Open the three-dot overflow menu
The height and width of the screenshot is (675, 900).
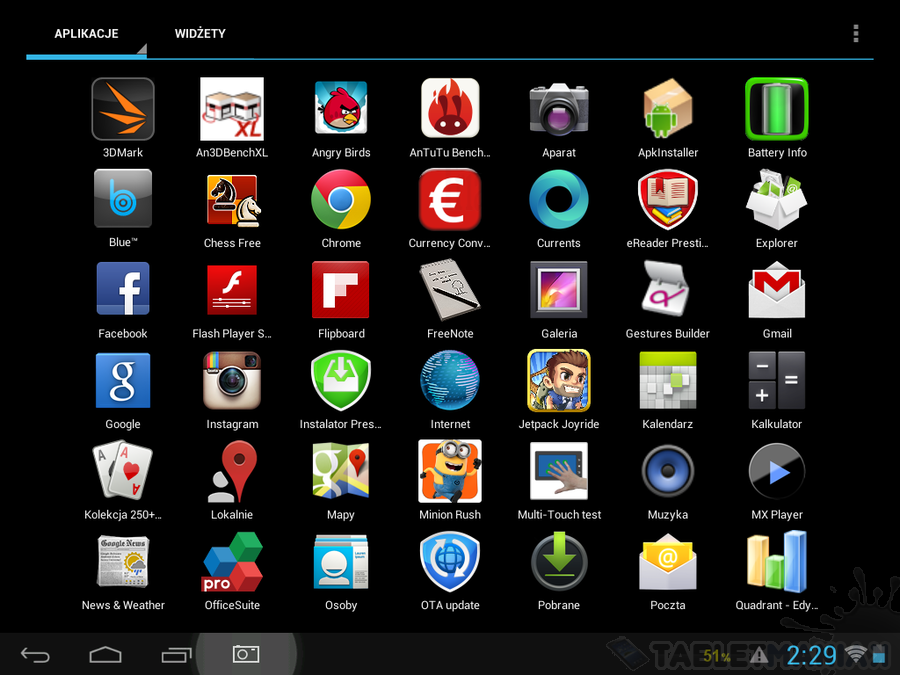(856, 33)
